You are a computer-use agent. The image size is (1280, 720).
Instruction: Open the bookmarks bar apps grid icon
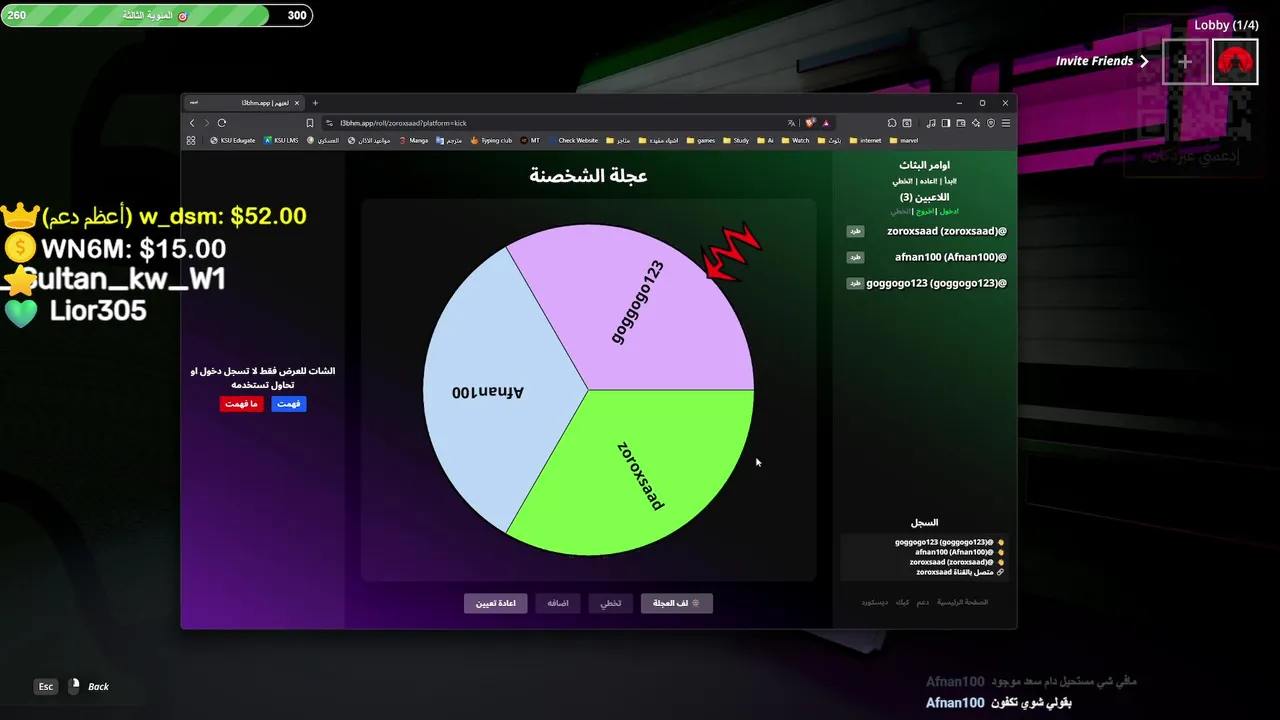point(191,140)
